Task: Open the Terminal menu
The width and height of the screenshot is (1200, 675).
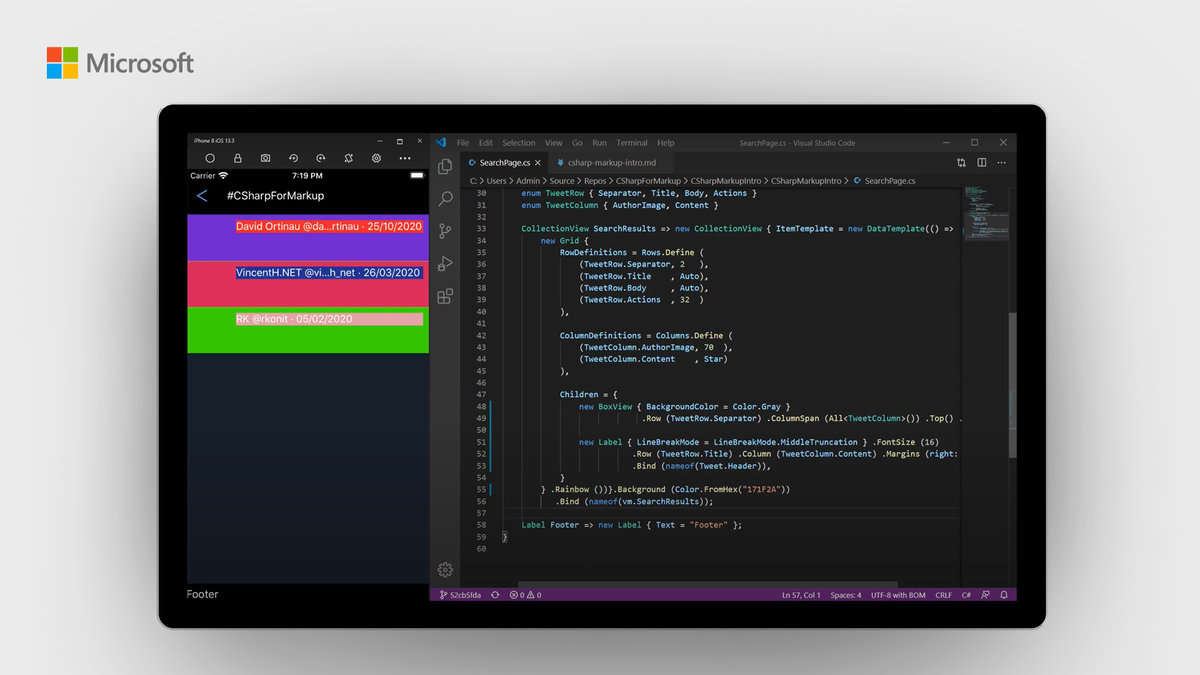Action: point(631,142)
